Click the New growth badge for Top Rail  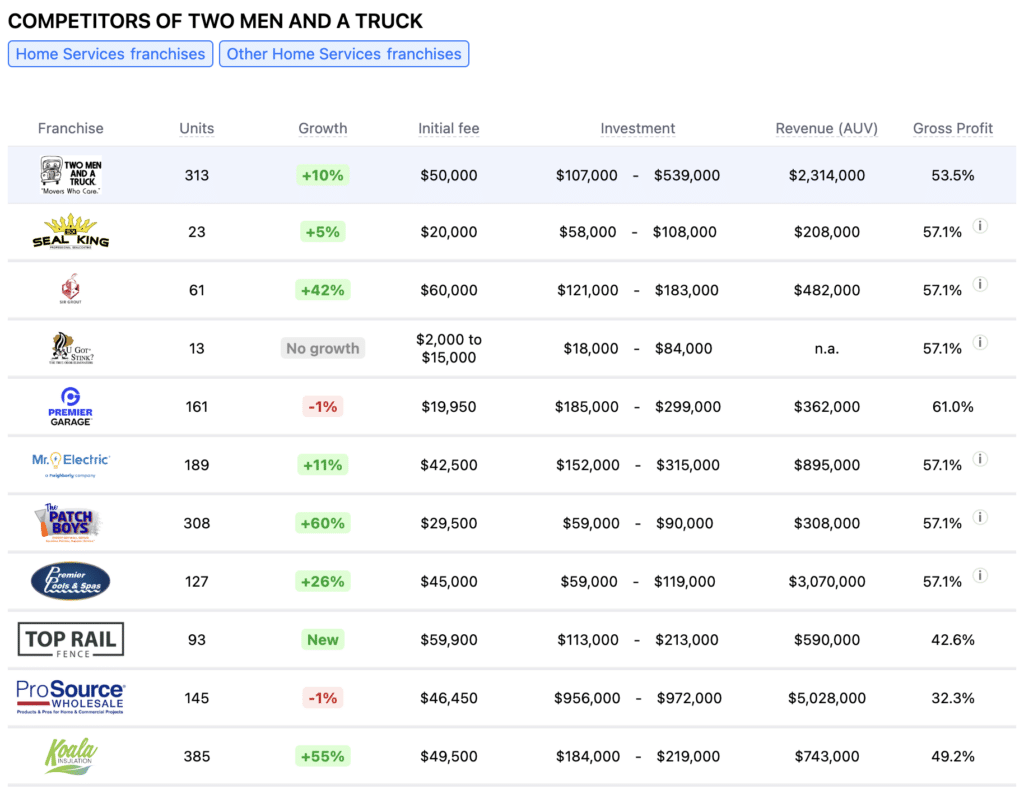coord(323,640)
